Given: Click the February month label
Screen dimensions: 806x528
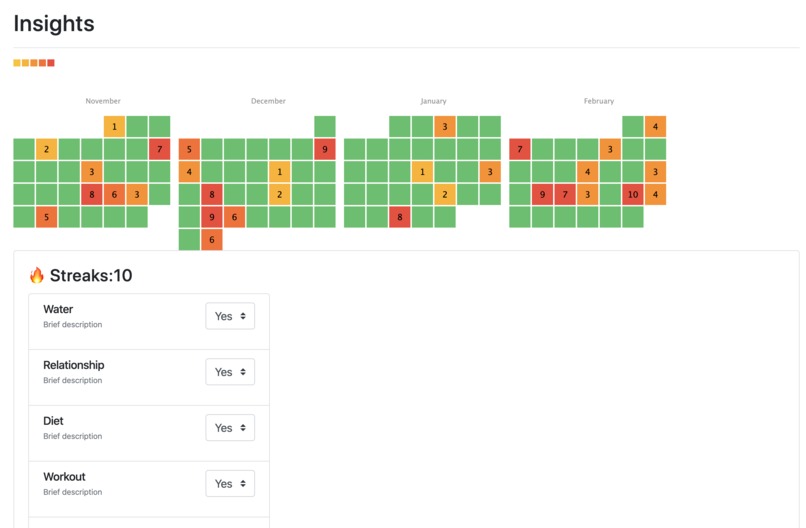Looking at the screenshot, I should click(599, 101).
